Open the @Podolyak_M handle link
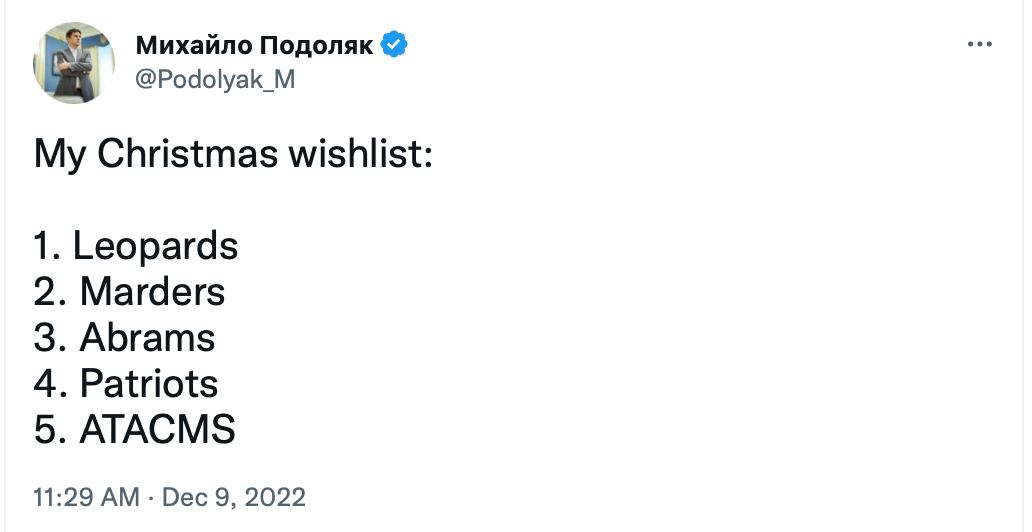Image resolution: width=1032 pixels, height=532 pixels. coord(214,79)
